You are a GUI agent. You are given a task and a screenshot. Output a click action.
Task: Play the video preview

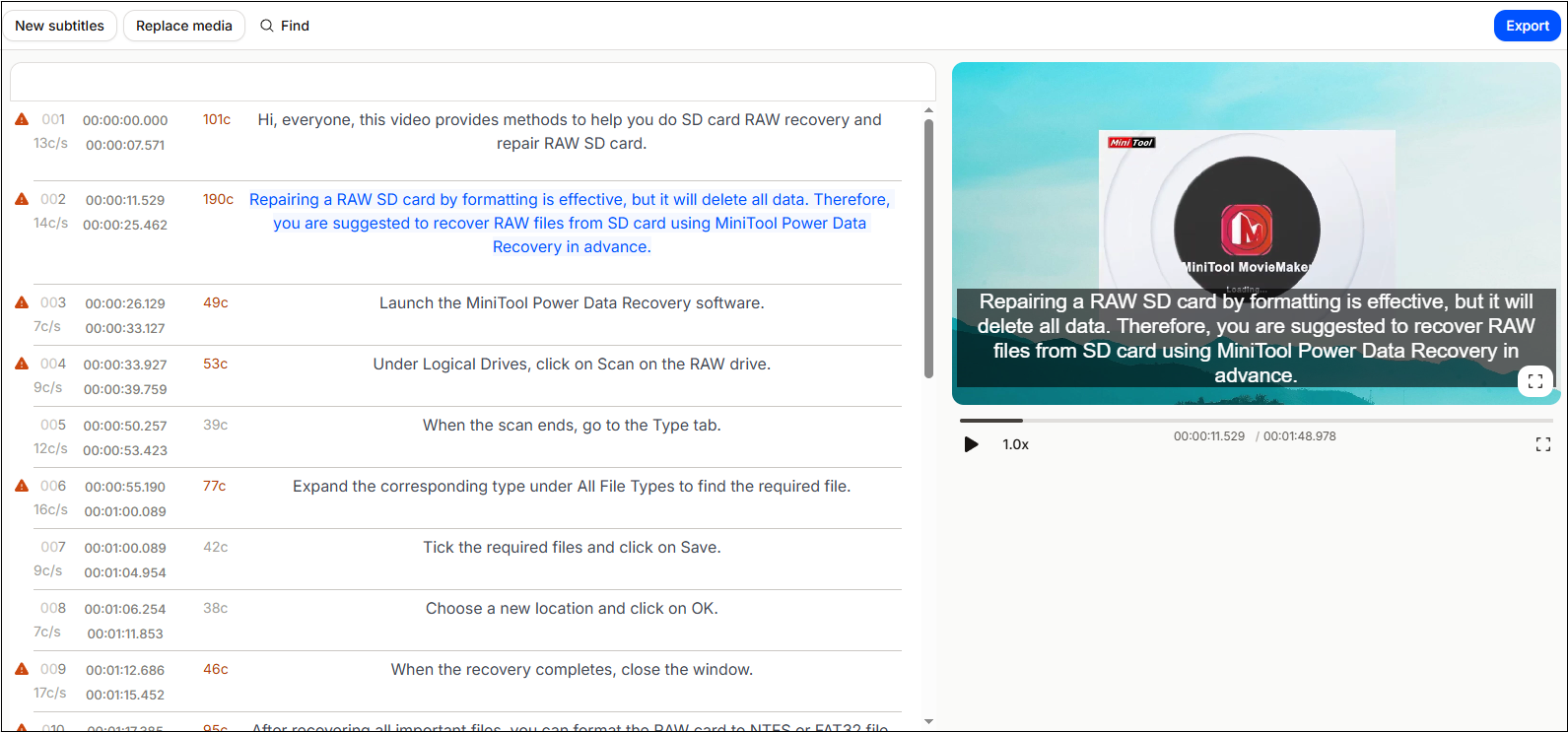pos(971,444)
